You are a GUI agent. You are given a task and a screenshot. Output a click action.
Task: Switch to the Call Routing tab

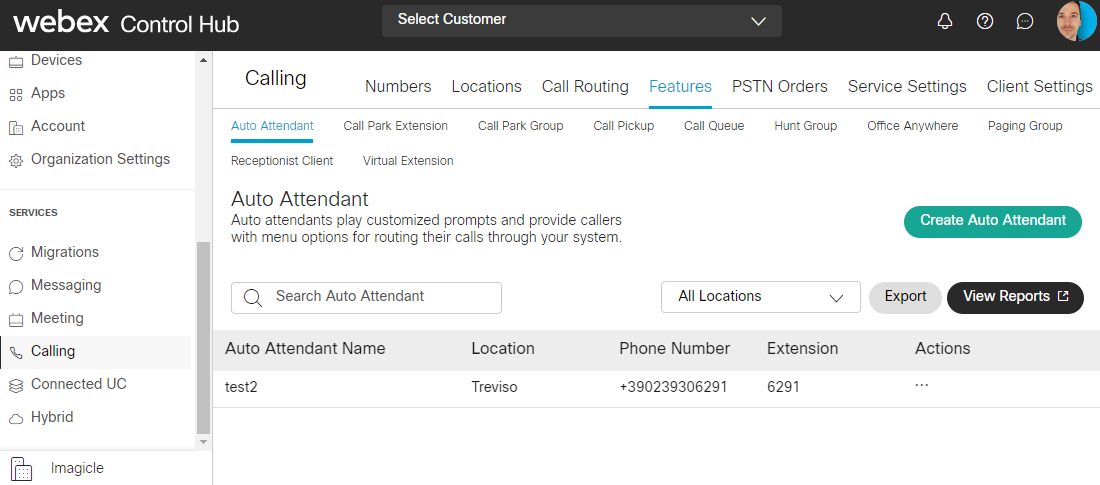(585, 86)
